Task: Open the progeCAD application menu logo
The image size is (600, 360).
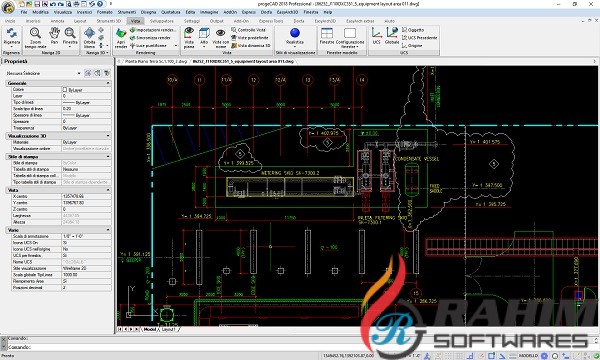Action: 7,7
